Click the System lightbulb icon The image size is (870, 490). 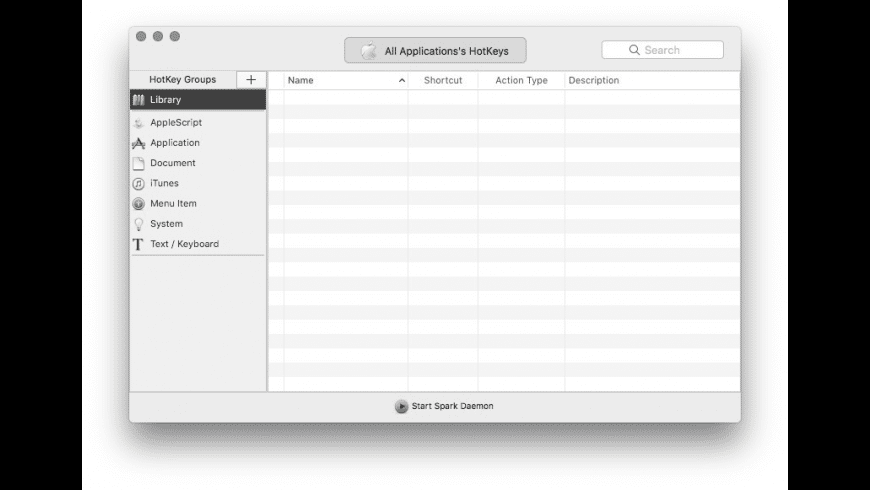click(x=139, y=224)
